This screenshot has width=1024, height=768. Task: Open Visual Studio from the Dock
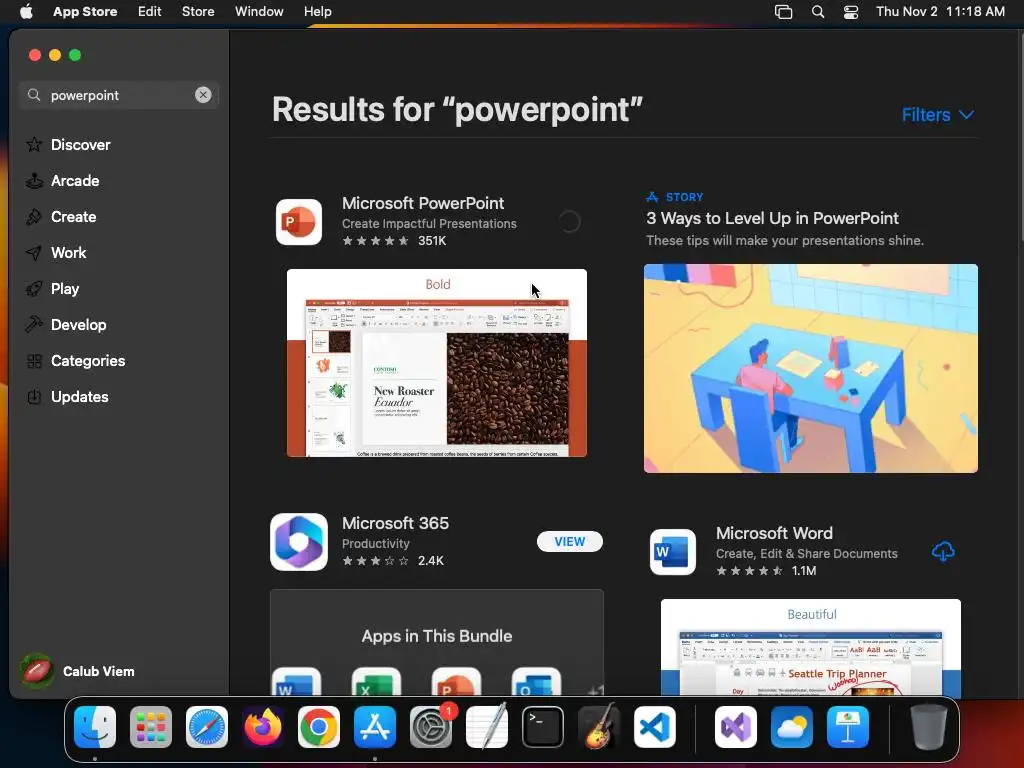tap(736, 727)
